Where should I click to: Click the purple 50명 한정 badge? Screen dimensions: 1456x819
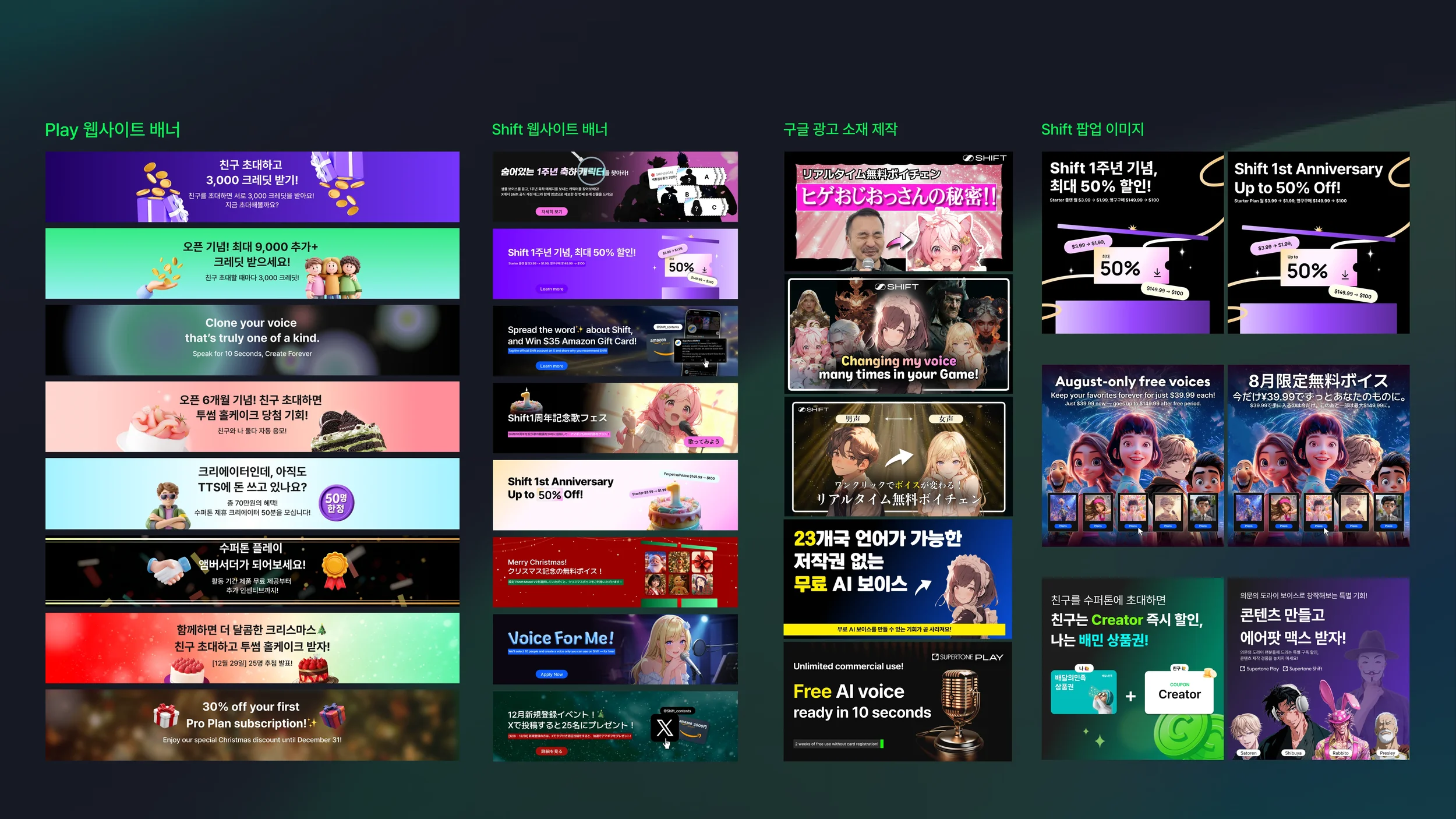pos(336,503)
